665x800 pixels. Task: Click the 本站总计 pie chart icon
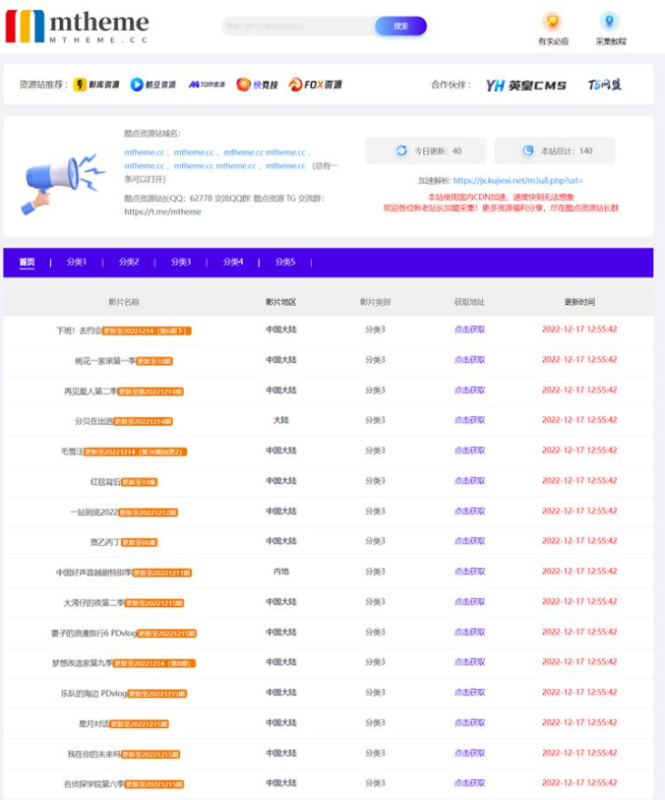[528, 151]
